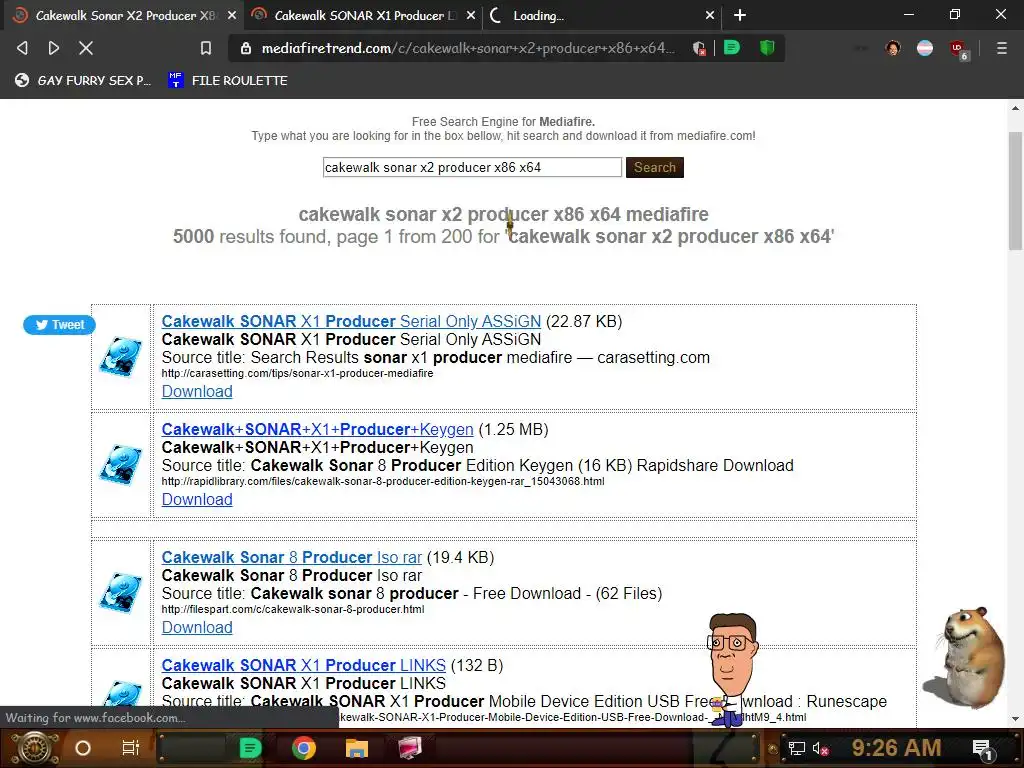Open the network icon in system tray
The width and height of the screenshot is (1024, 768).
796,748
